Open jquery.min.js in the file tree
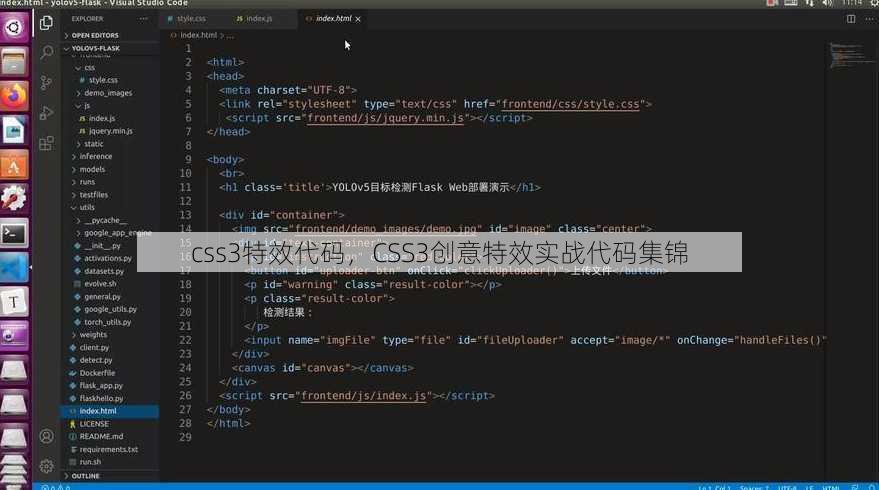 [x=110, y=131]
